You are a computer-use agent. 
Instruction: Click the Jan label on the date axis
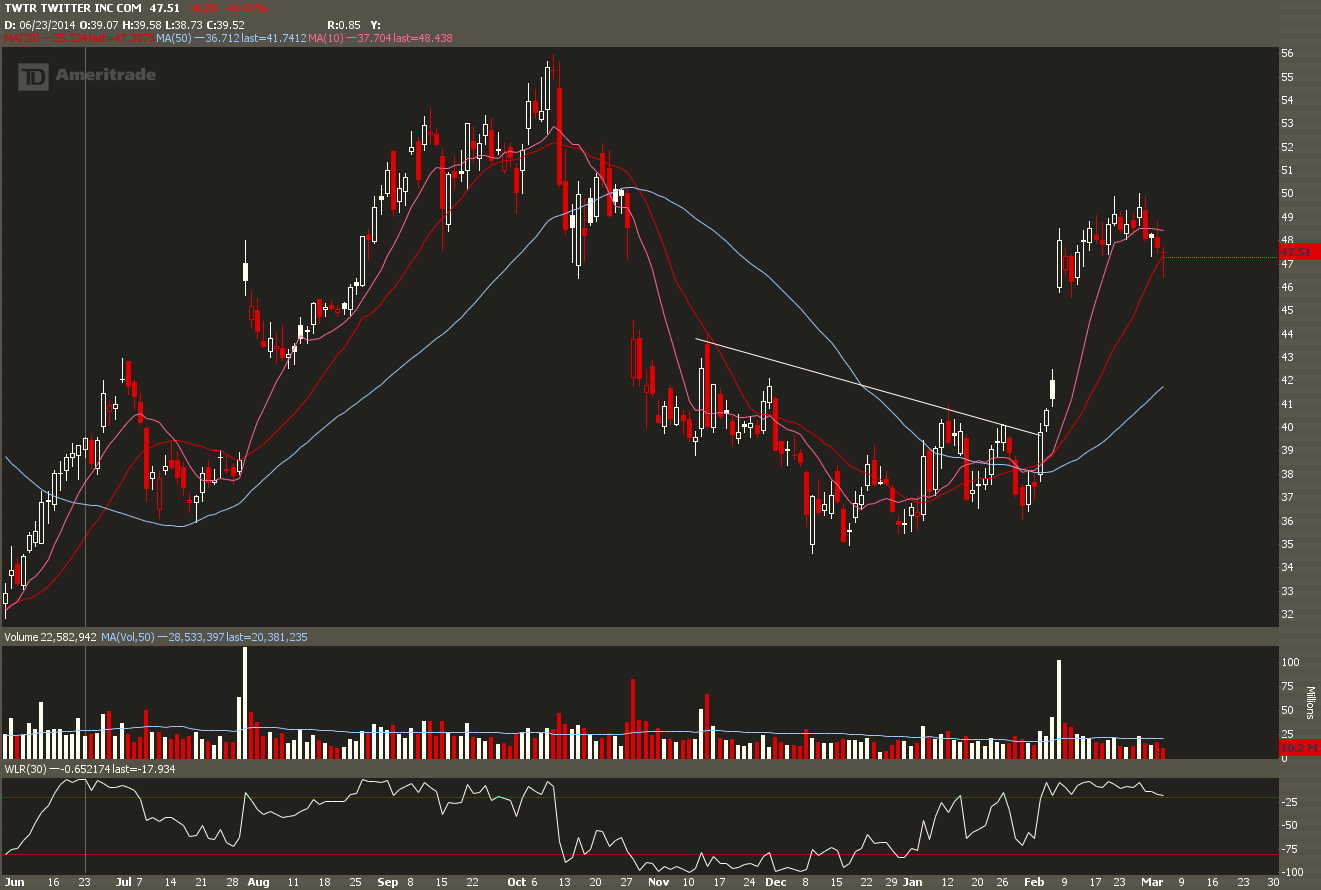tap(912, 883)
